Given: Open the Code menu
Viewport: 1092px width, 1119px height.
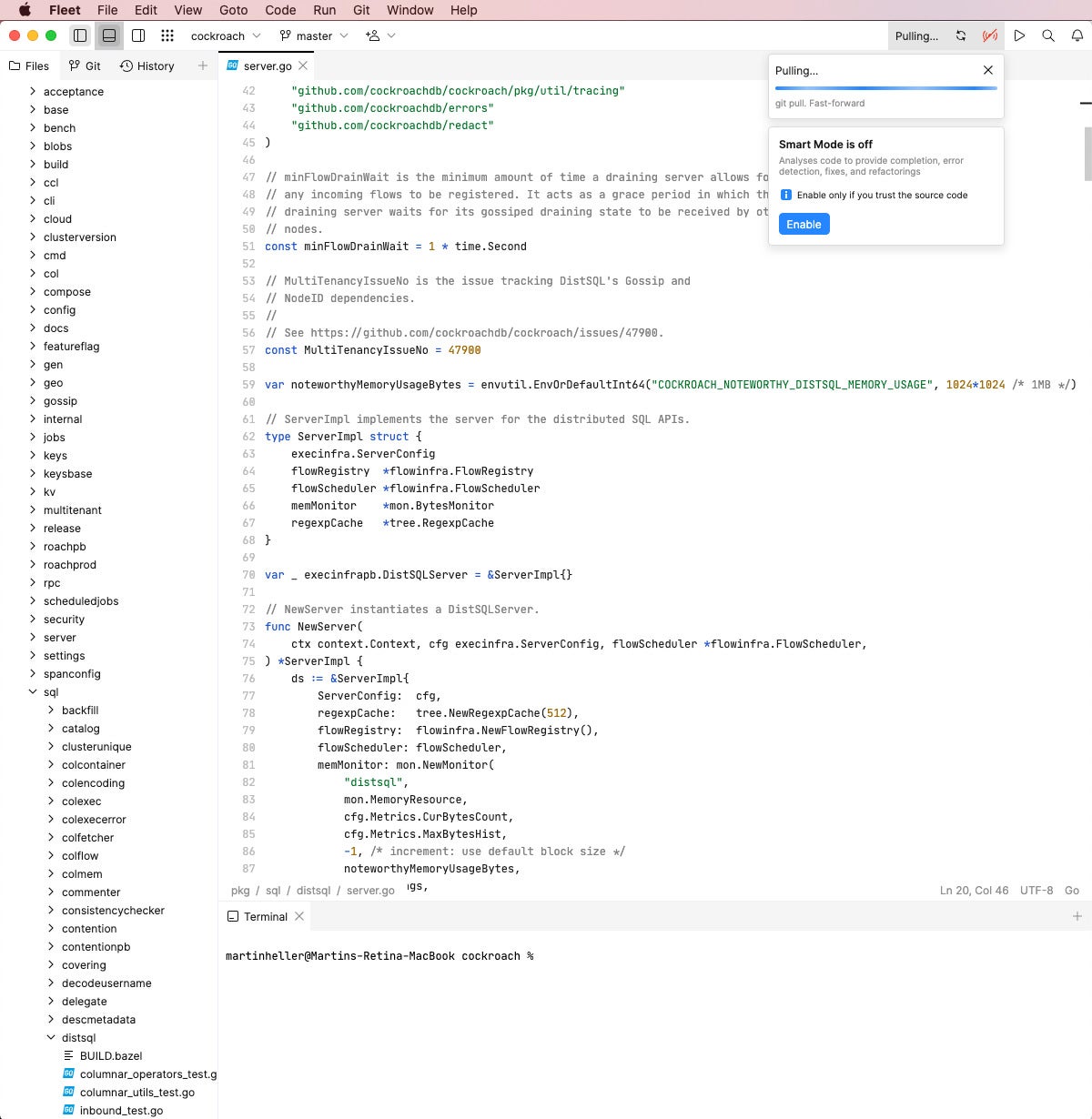Looking at the screenshot, I should (280, 10).
